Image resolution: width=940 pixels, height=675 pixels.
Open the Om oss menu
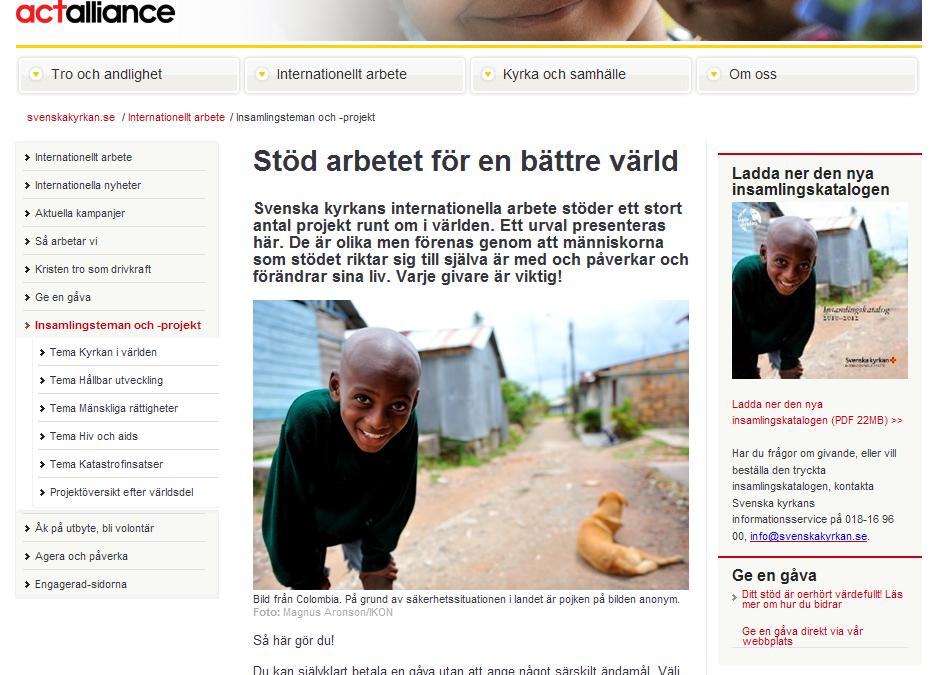click(x=807, y=75)
